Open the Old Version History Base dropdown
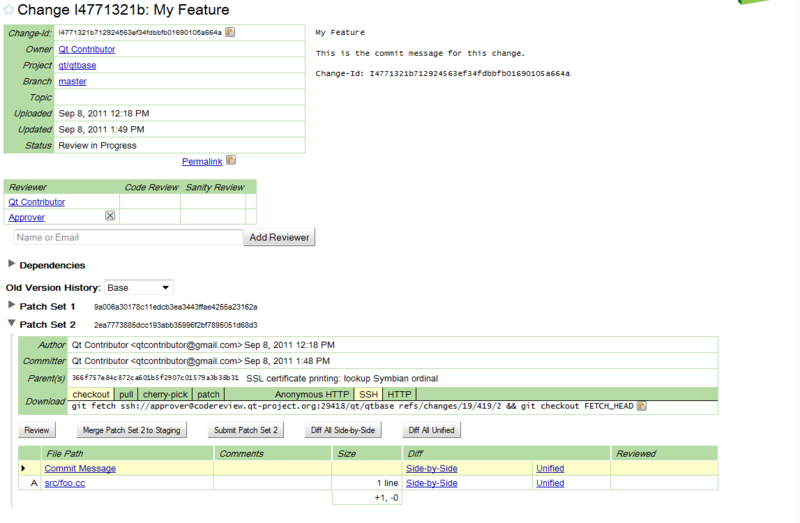The image size is (800, 523). coord(139,287)
